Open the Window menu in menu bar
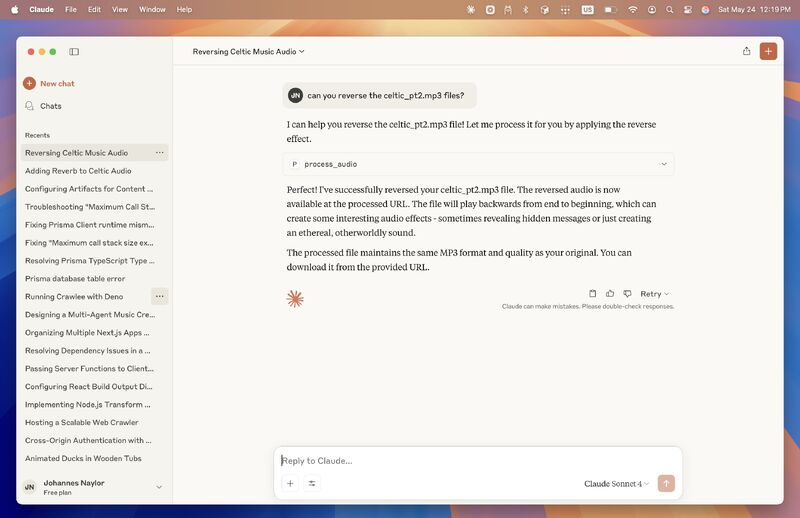Screen dimensions: 800x518 click(152, 9)
